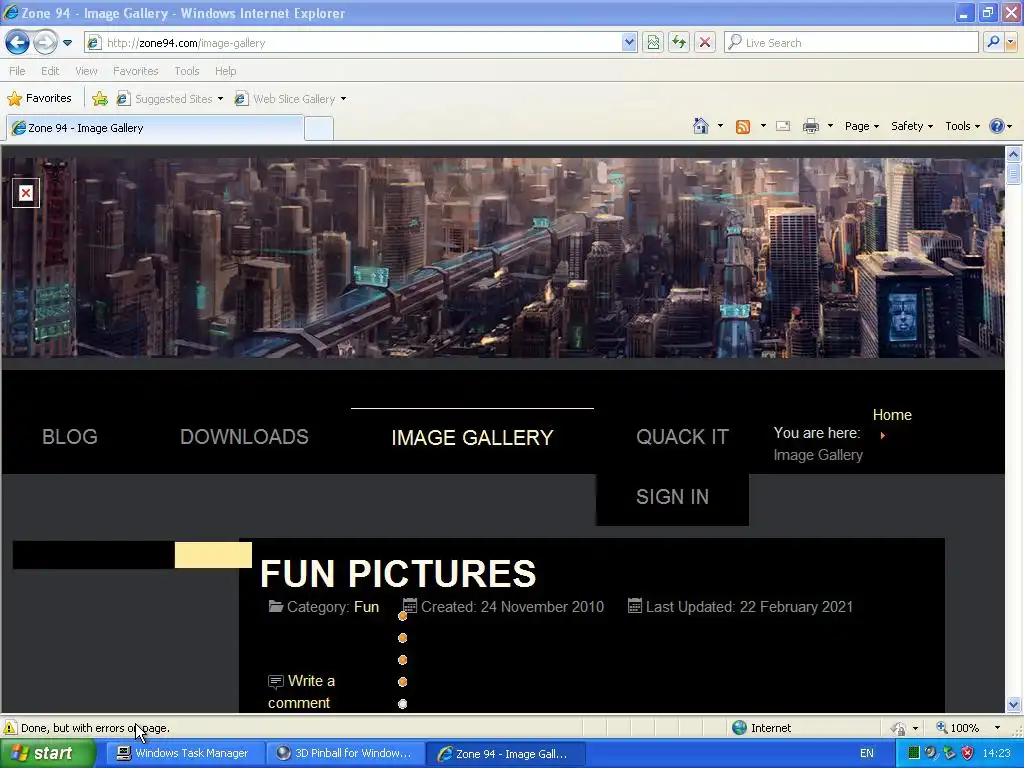Viewport: 1024px width, 768px height.
Task: Expand the Print dropdown arrow
Action: coord(830,126)
